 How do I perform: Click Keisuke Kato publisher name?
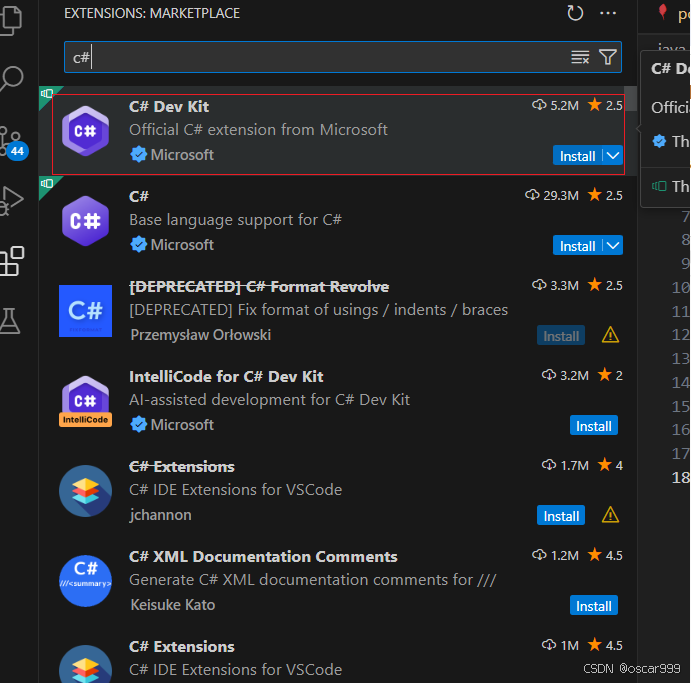(173, 605)
